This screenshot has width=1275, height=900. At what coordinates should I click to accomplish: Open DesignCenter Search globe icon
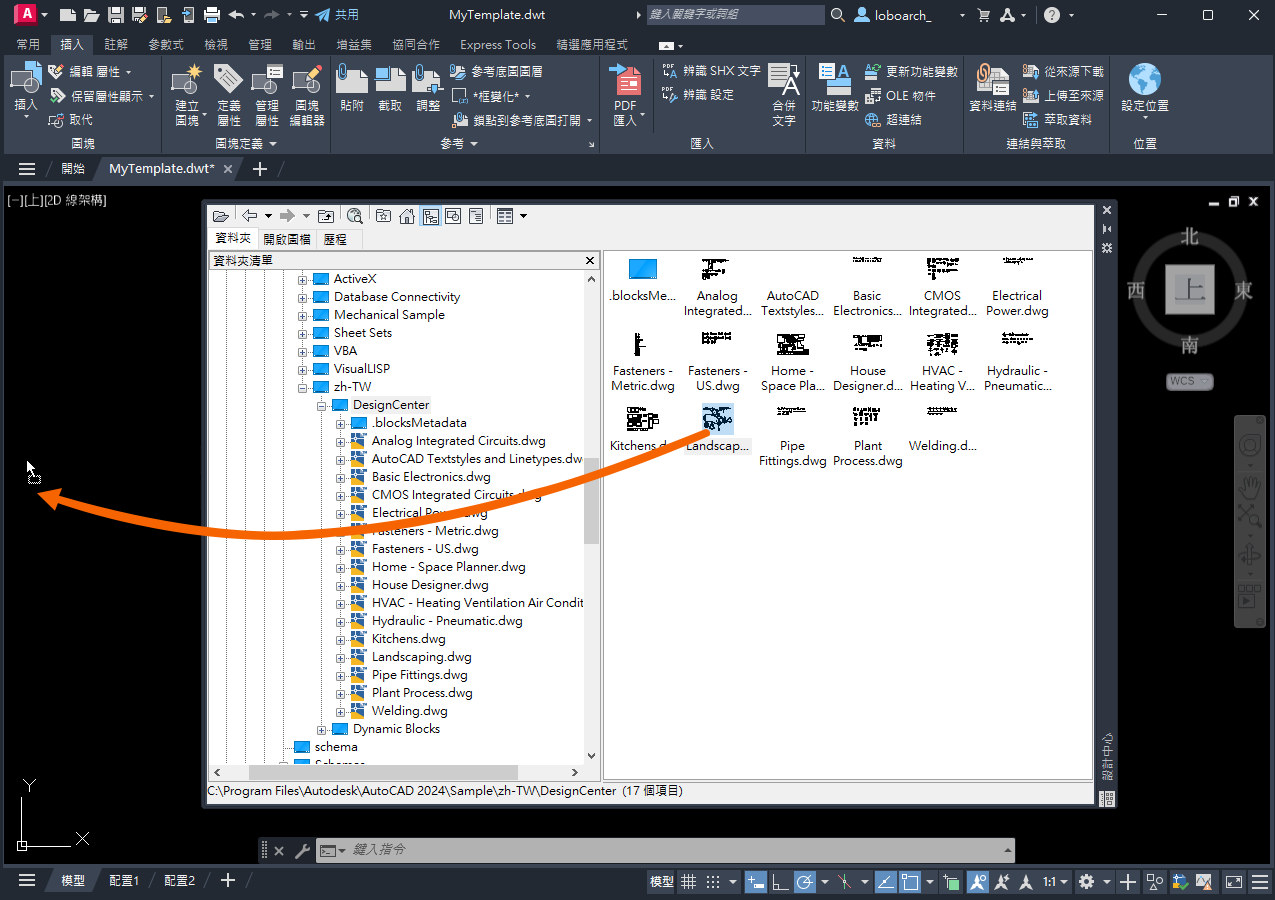click(355, 215)
